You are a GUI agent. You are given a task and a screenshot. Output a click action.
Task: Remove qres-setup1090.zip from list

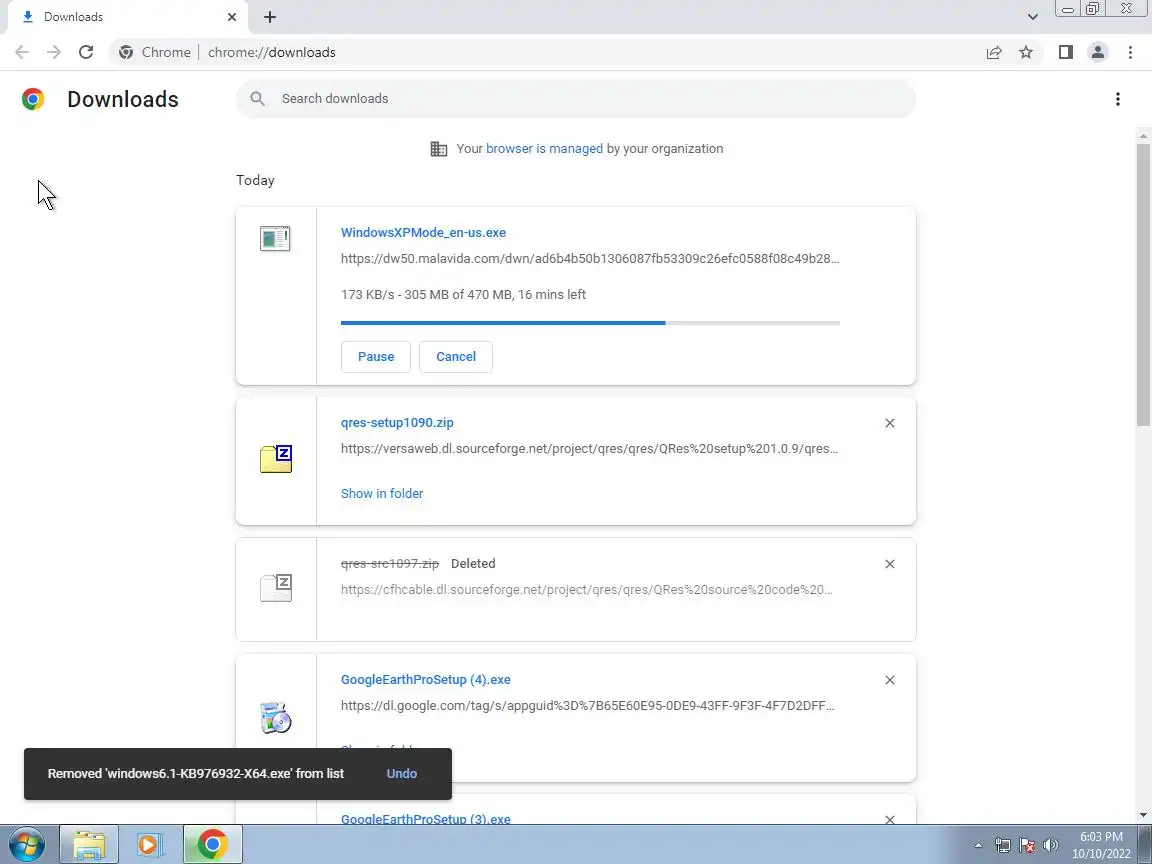[890, 423]
